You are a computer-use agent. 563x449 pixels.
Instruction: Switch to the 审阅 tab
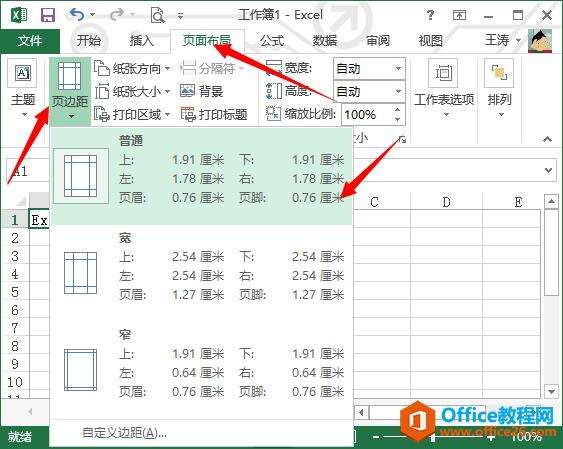pyautogui.click(x=378, y=41)
